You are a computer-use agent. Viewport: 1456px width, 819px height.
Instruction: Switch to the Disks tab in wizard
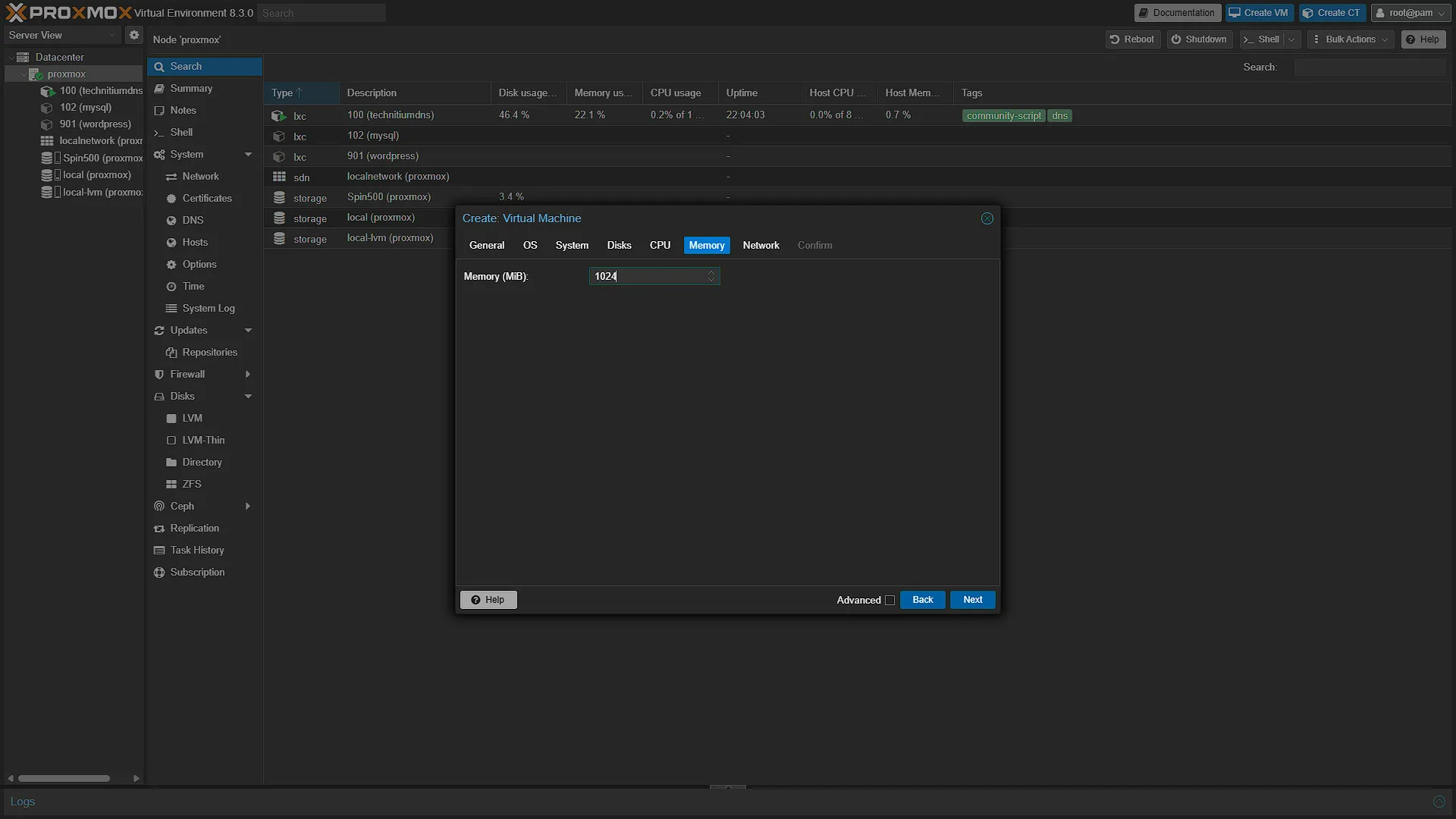pyautogui.click(x=619, y=246)
